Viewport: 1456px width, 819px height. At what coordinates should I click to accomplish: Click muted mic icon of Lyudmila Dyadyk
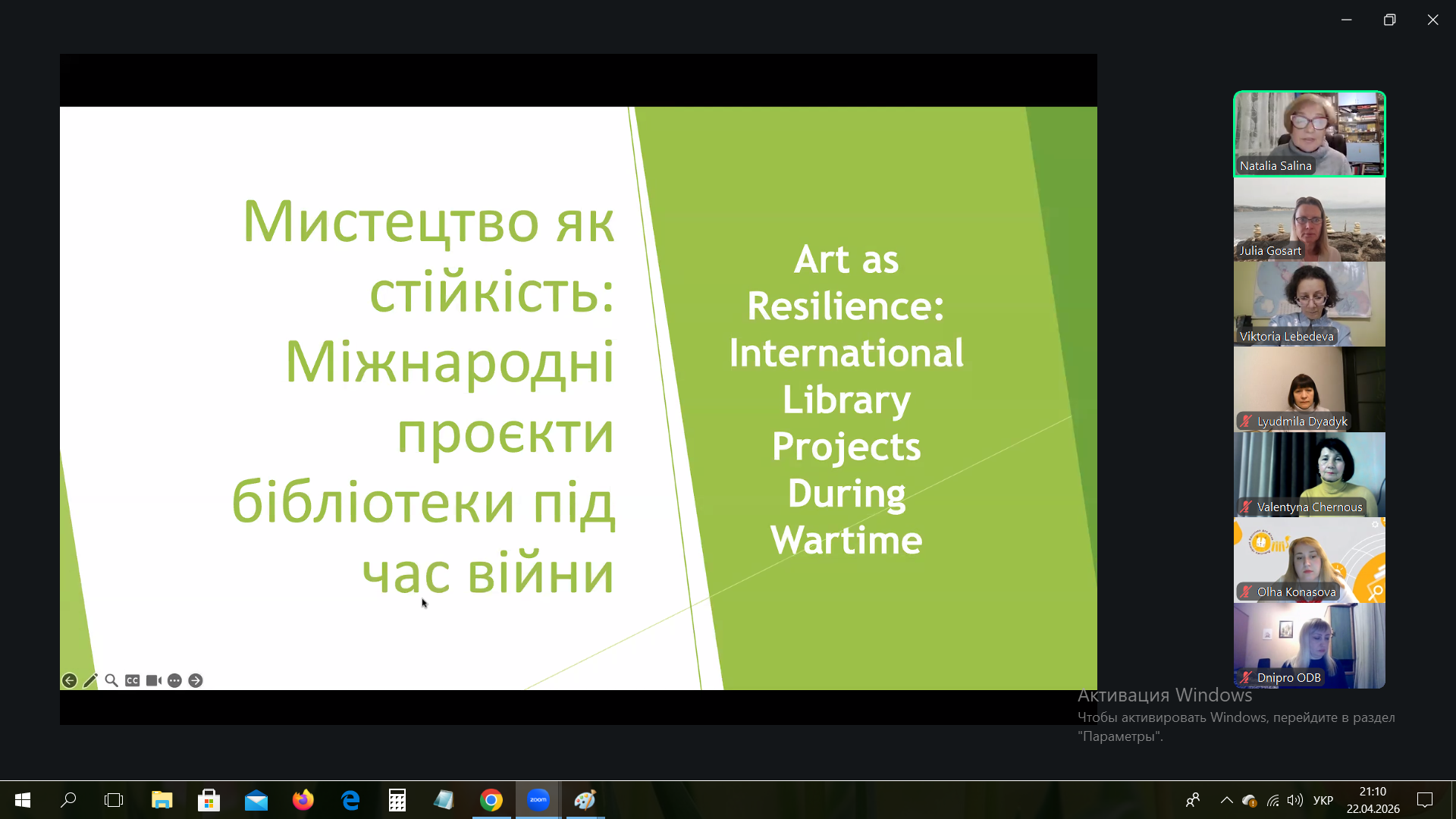pos(1246,421)
